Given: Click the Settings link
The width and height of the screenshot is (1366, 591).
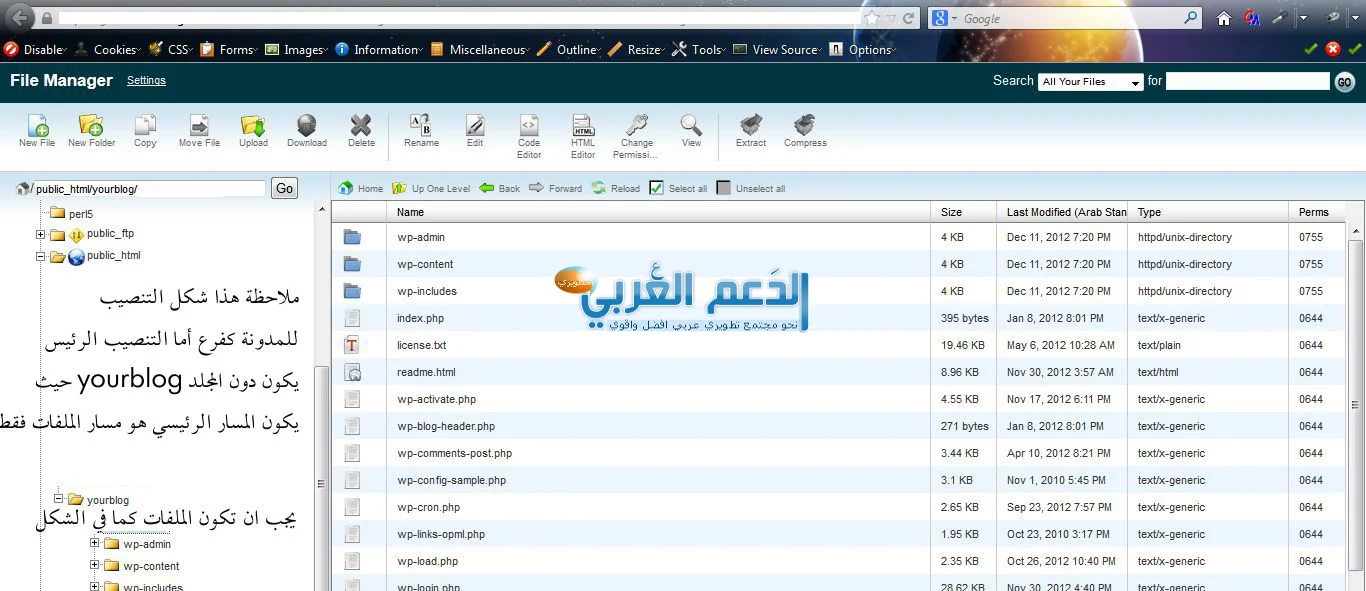Looking at the screenshot, I should click(x=146, y=81).
